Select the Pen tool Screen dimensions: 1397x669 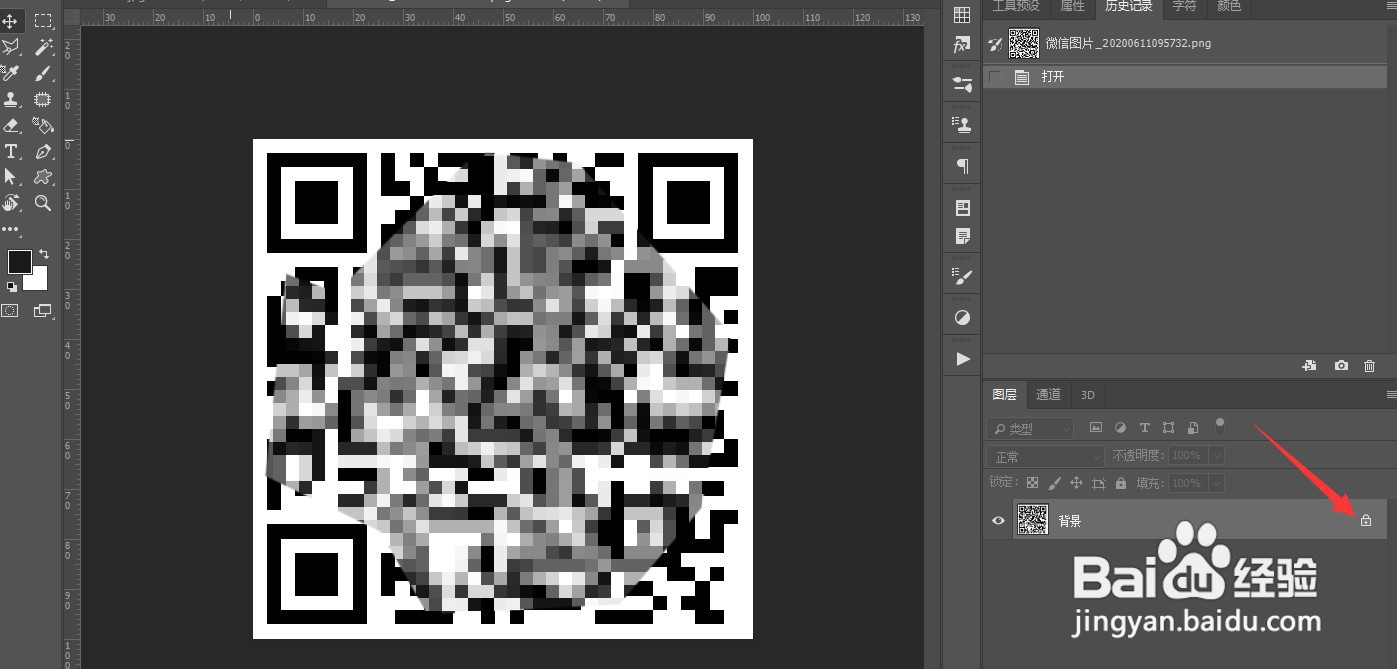pos(43,151)
